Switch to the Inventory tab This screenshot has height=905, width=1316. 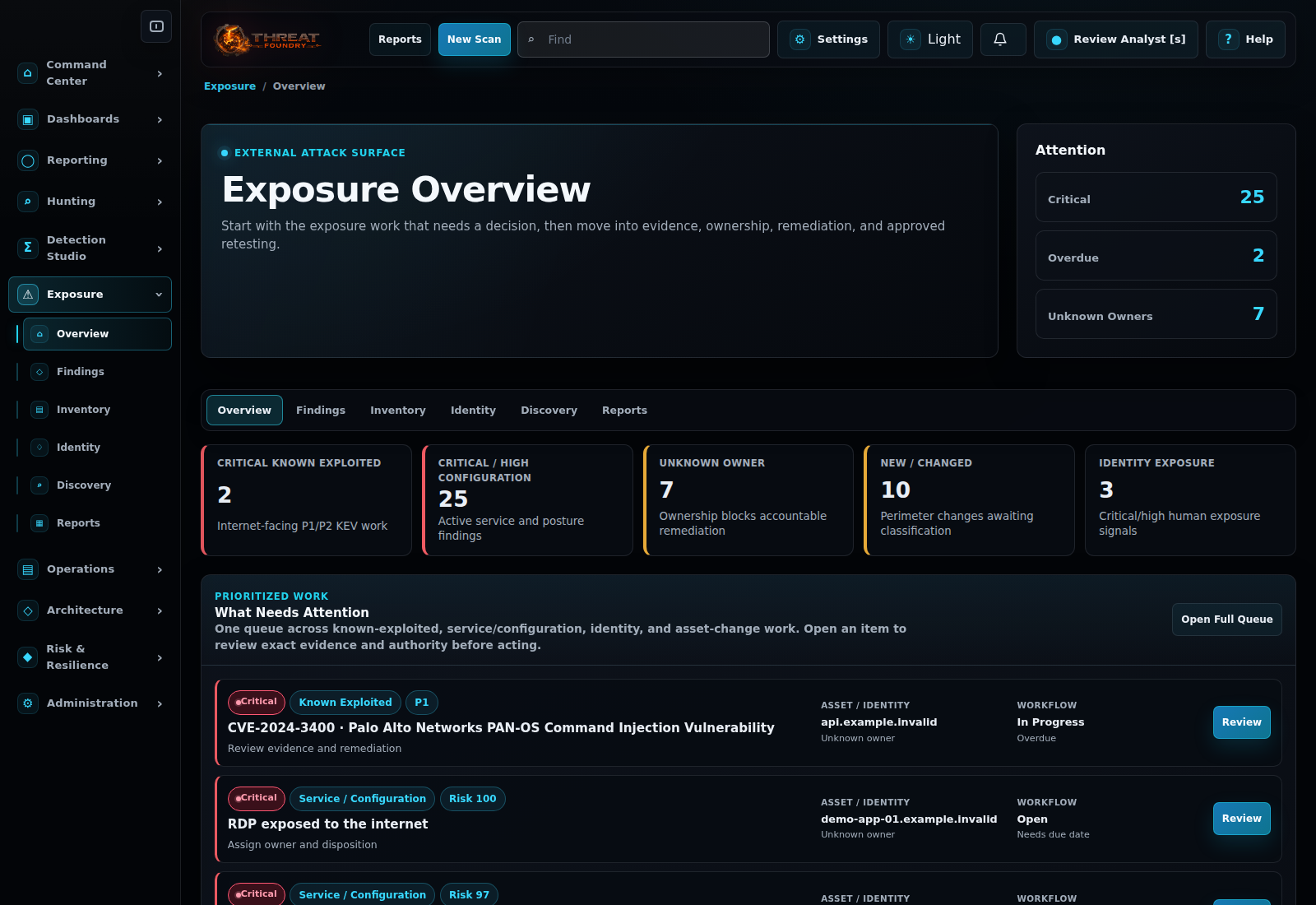pyautogui.click(x=398, y=411)
